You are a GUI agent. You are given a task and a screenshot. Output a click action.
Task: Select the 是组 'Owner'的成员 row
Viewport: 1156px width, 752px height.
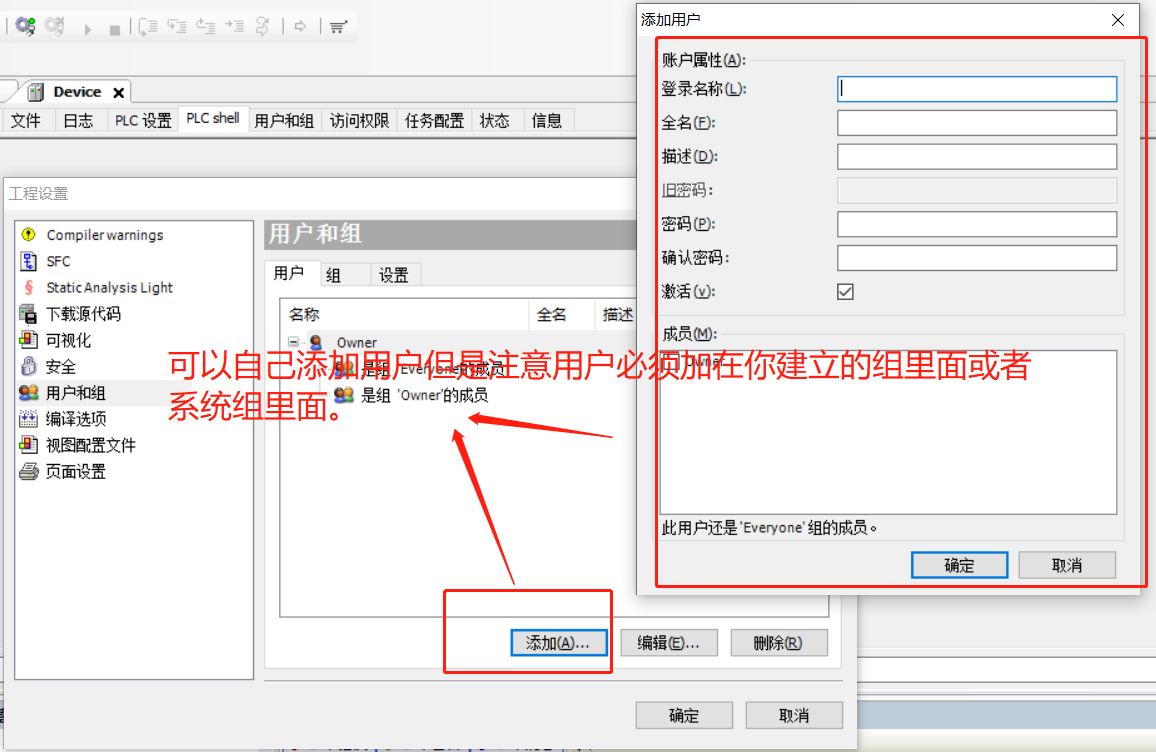pos(424,395)
